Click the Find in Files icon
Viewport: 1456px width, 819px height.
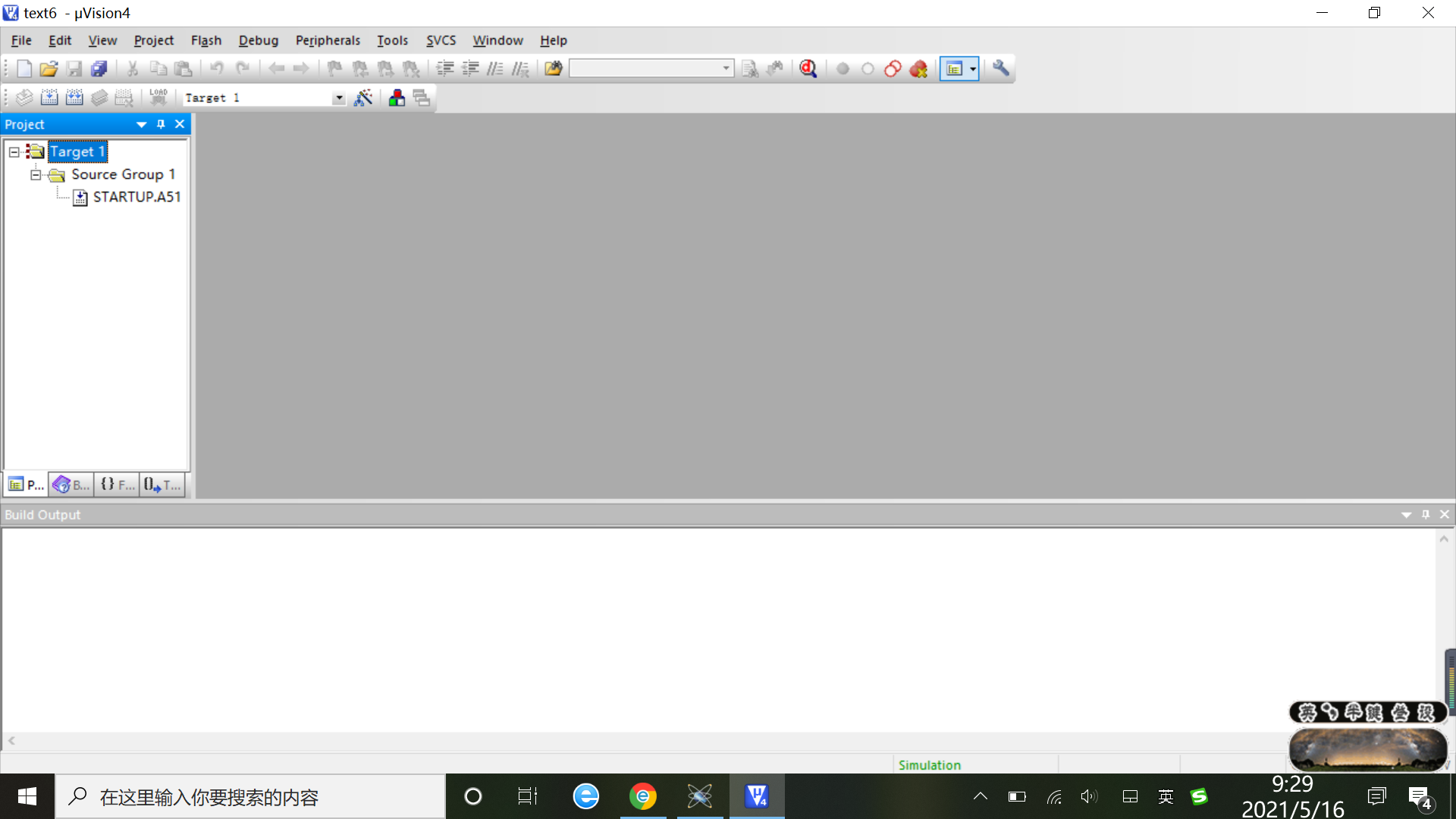pyautogui.click(x=554, y=69)
